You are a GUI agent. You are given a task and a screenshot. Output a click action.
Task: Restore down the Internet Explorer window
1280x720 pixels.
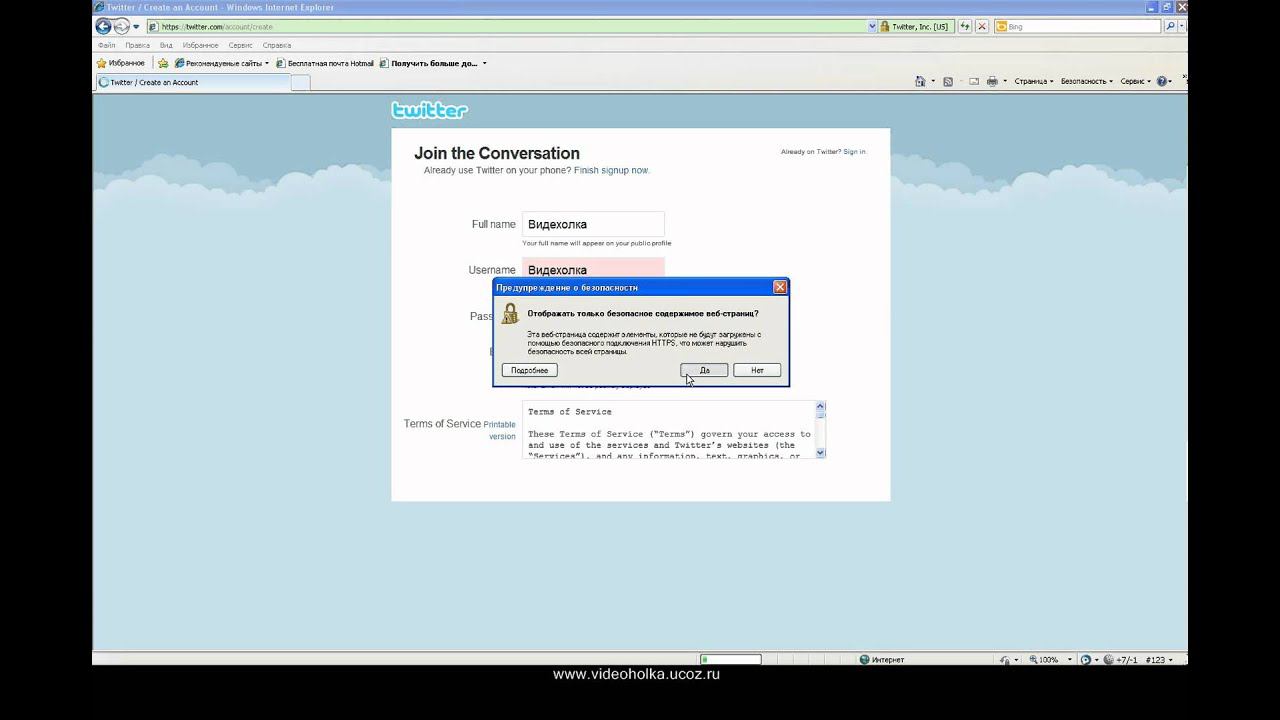(x=1167, y=7)
